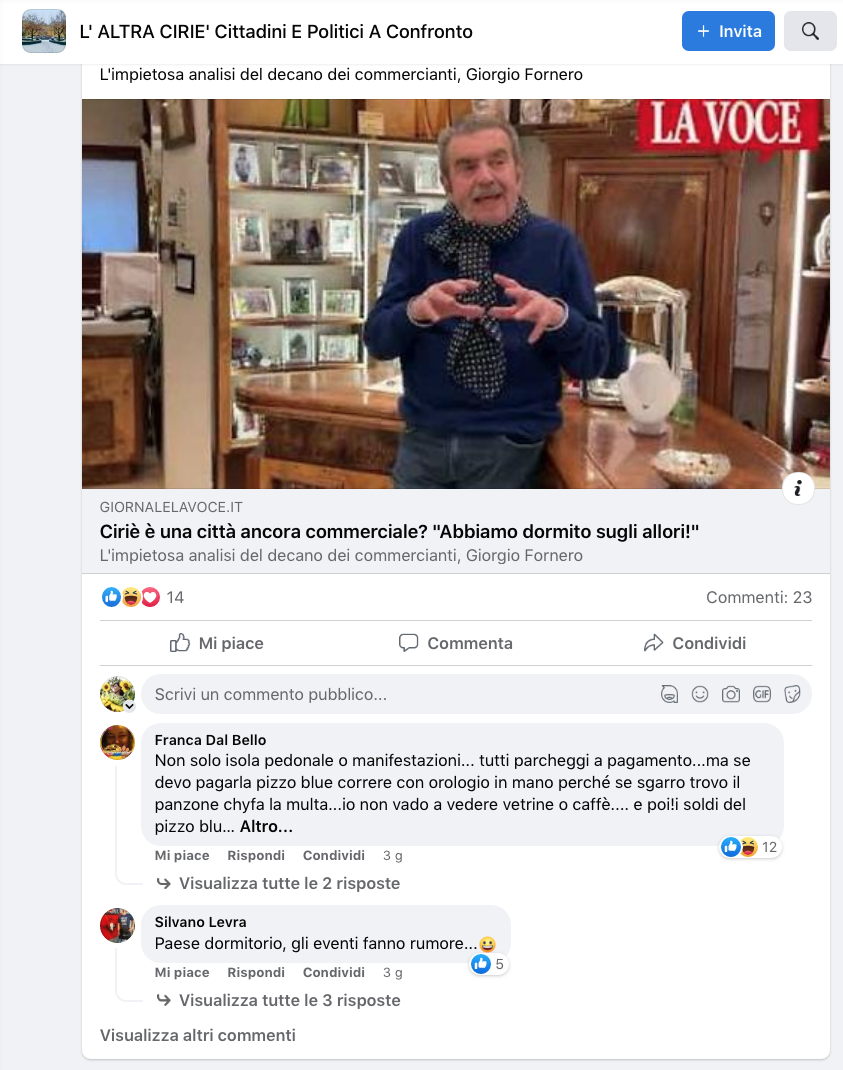This screenshot has width=843, height=1070.
Task: Load more with Visualizza altri commenti
Action: 198,1035
